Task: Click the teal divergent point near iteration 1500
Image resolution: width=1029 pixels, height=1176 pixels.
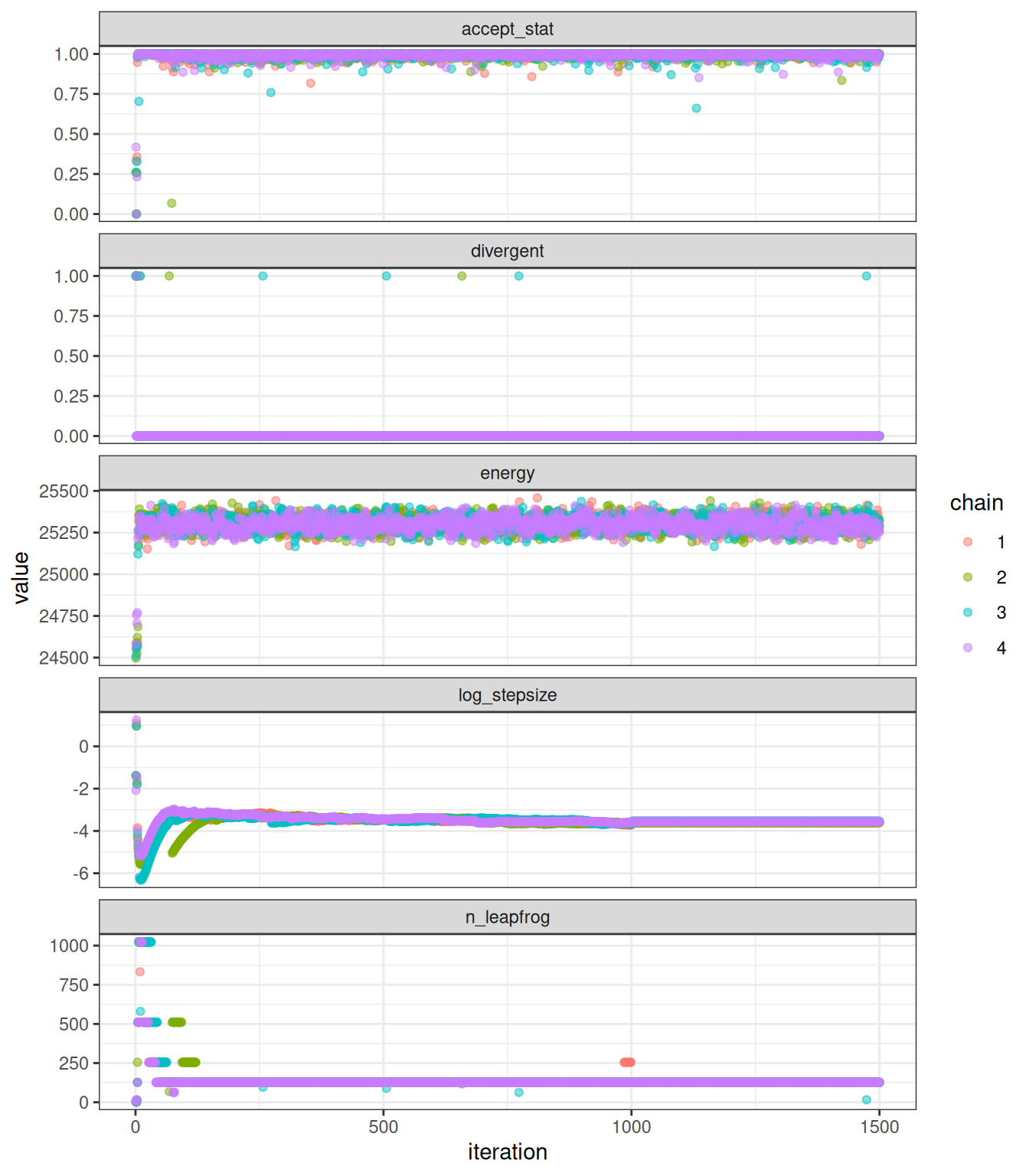Action: (x=866, y=276)
